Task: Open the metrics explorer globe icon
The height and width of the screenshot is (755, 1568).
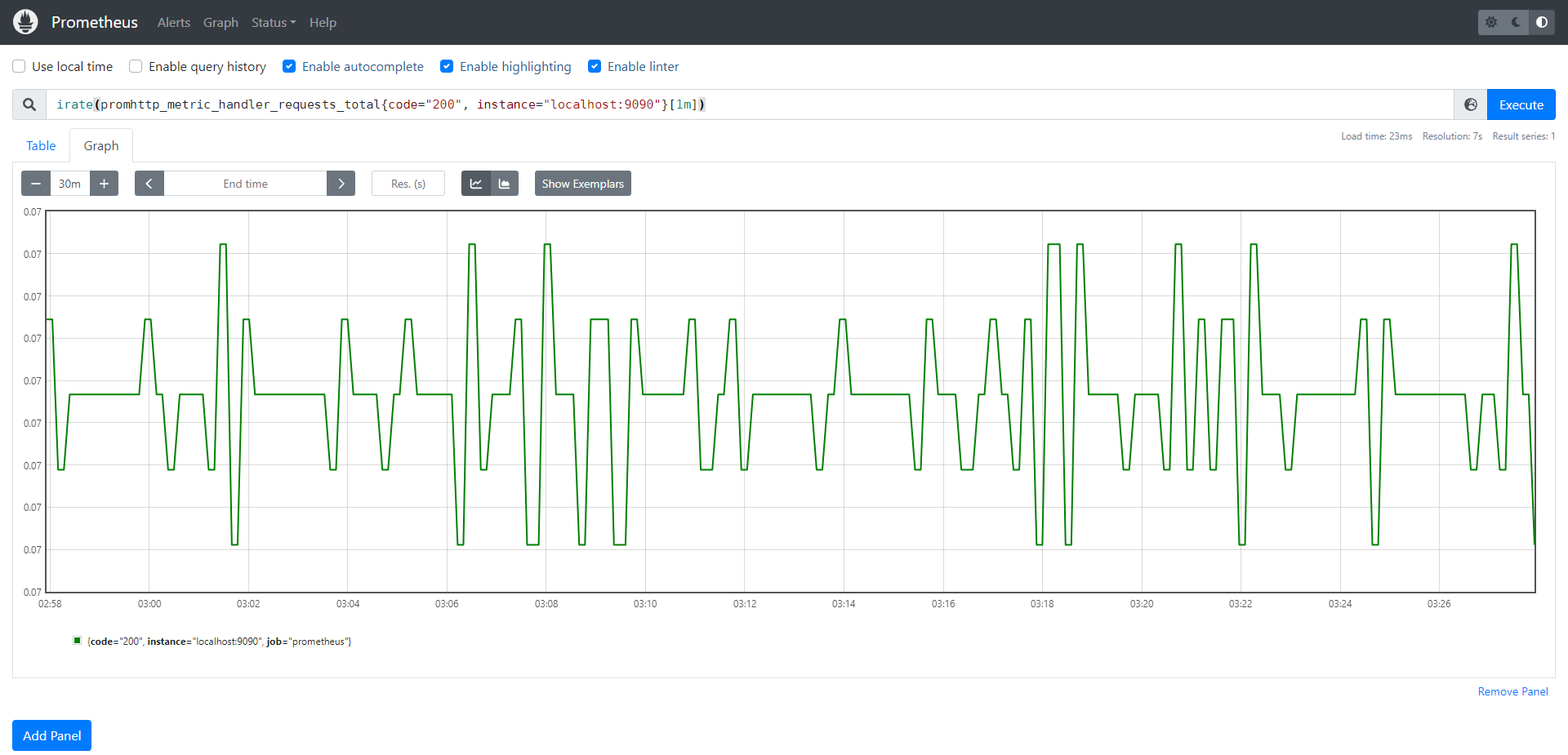Action: (1471, 104)
